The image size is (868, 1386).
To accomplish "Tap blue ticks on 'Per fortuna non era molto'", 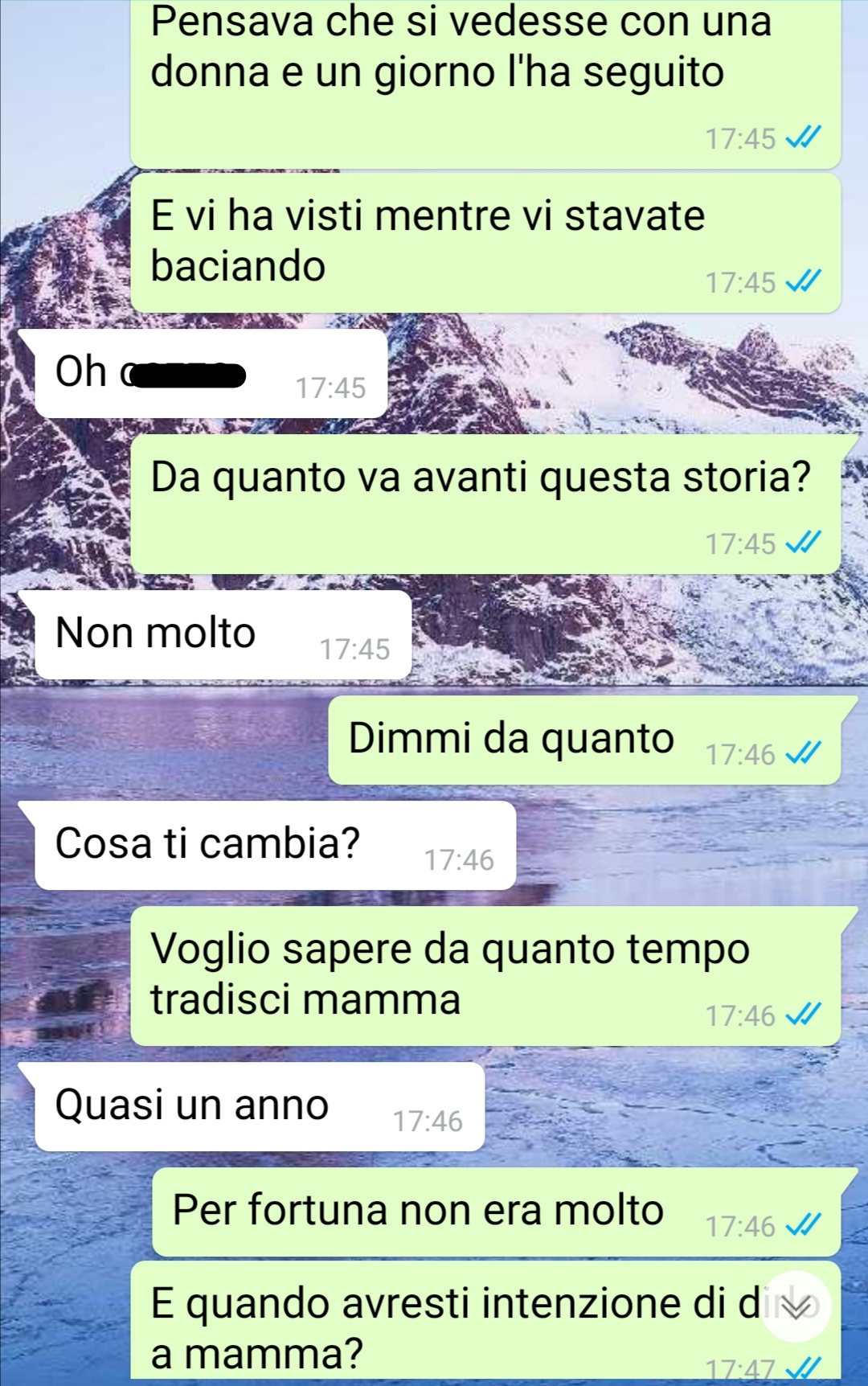I will click(803, 1225).
